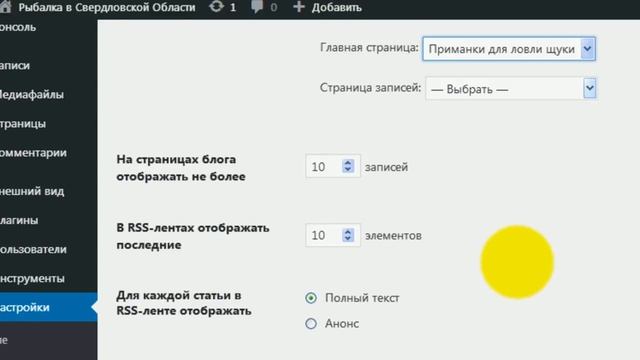Image resolution: width=640 pixels, height=360 pixels.
Task: Click the blog posts count field
Action: (x=333, y=167)
